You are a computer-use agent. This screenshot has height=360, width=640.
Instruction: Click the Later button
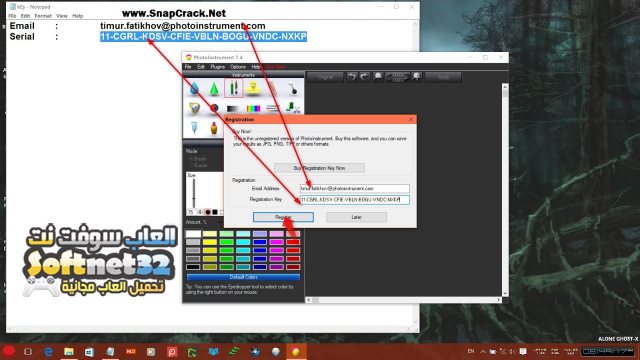point(356,217)
